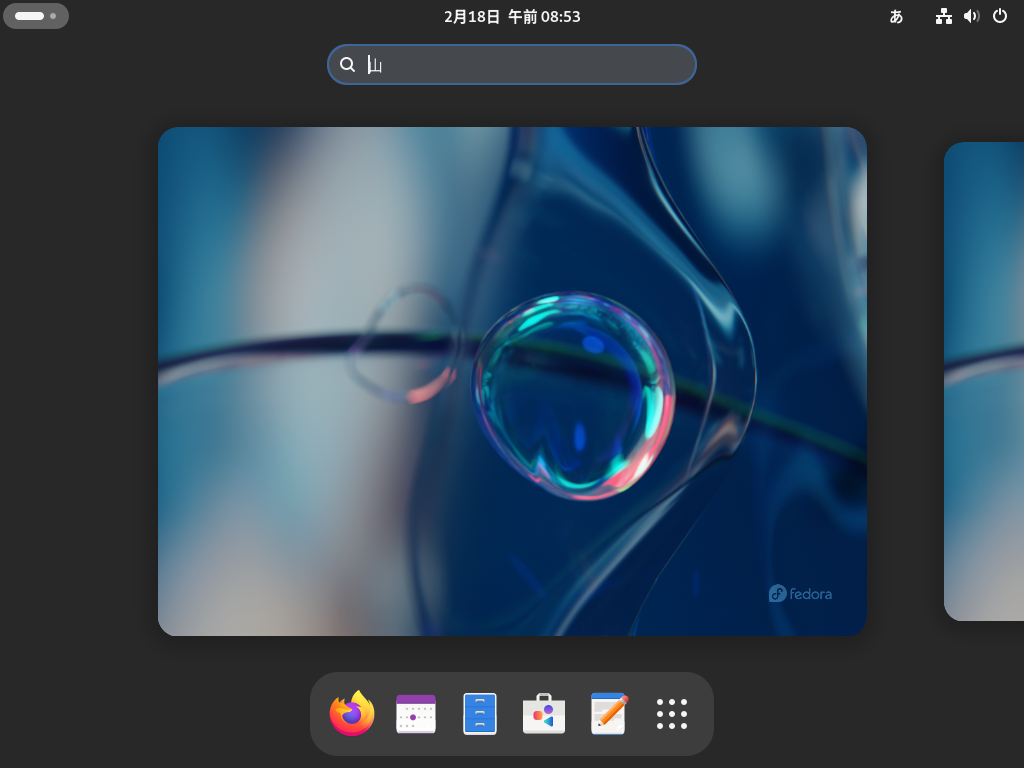Switch to the second workspace preview
Image resolution: width=1024 pixels, height=768 pixels.
[984, 381]
